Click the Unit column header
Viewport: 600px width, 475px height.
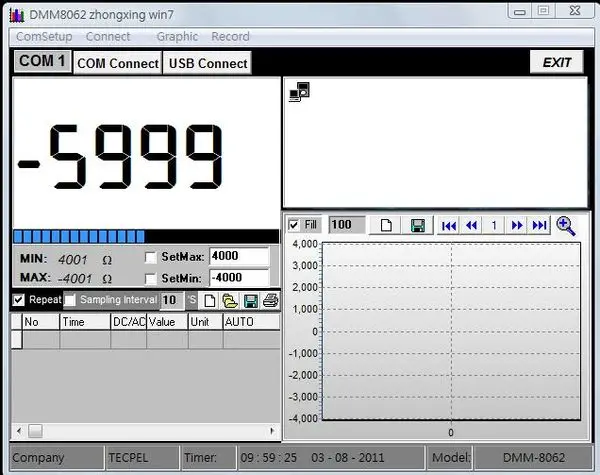[206, 322]
